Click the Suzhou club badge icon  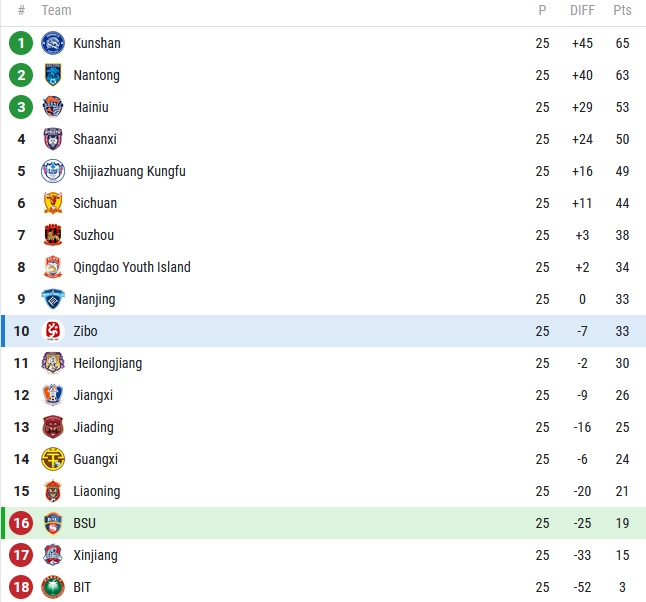[x=53, y=235]
